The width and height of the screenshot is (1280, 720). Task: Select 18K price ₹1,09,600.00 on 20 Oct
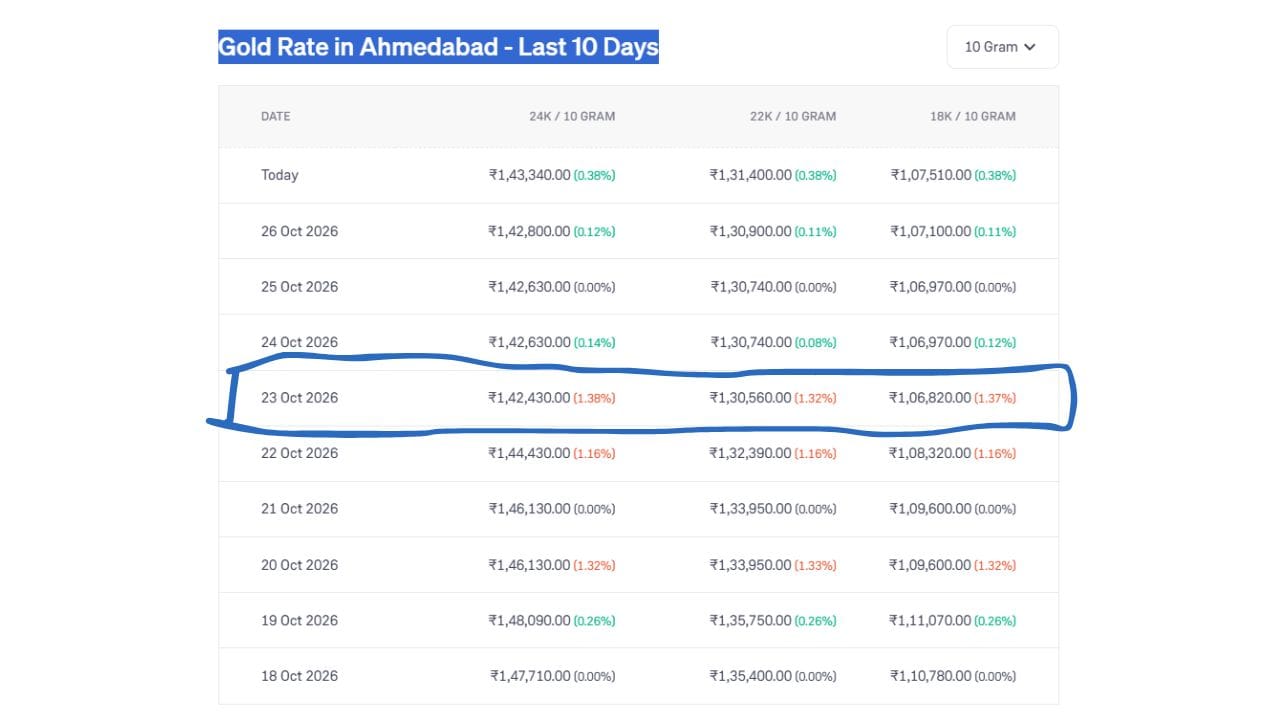click(x=931, y=565)
